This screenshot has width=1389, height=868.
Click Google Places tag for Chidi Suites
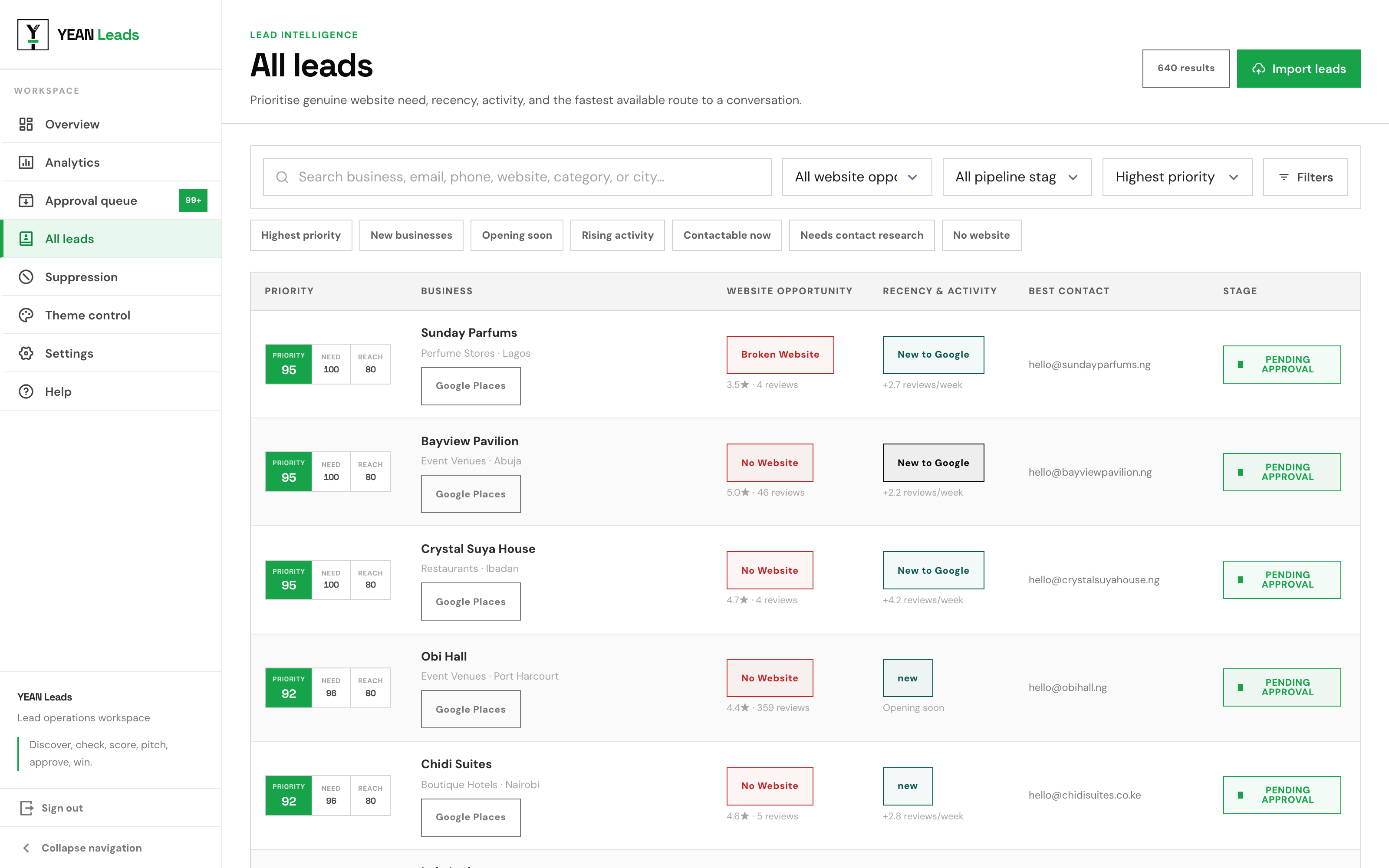(471, 817)
